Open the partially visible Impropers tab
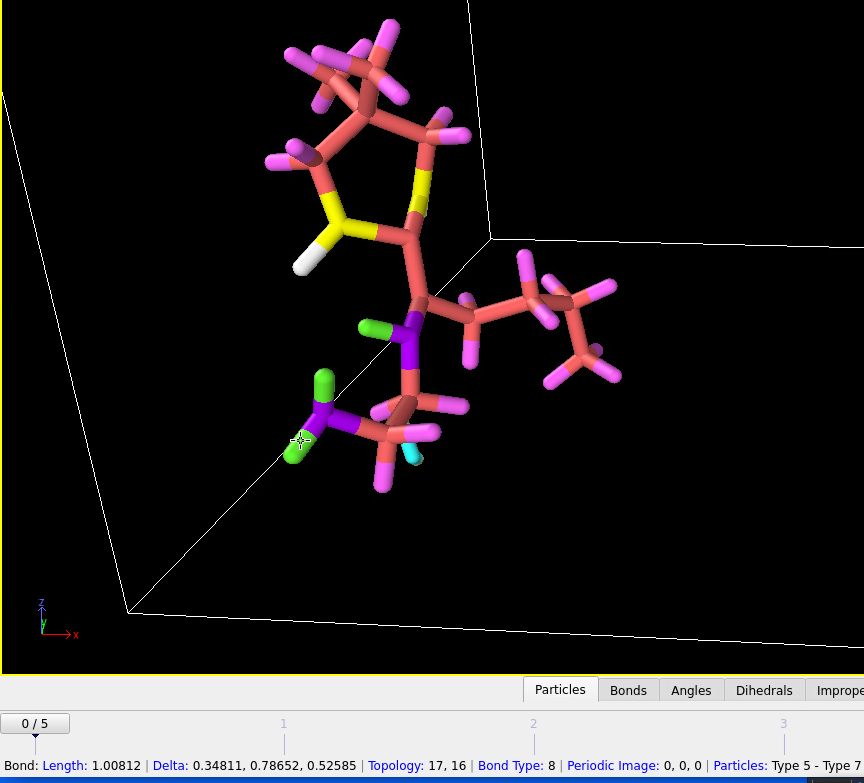This screenshot has width=864, height=783. click(838, 690)
